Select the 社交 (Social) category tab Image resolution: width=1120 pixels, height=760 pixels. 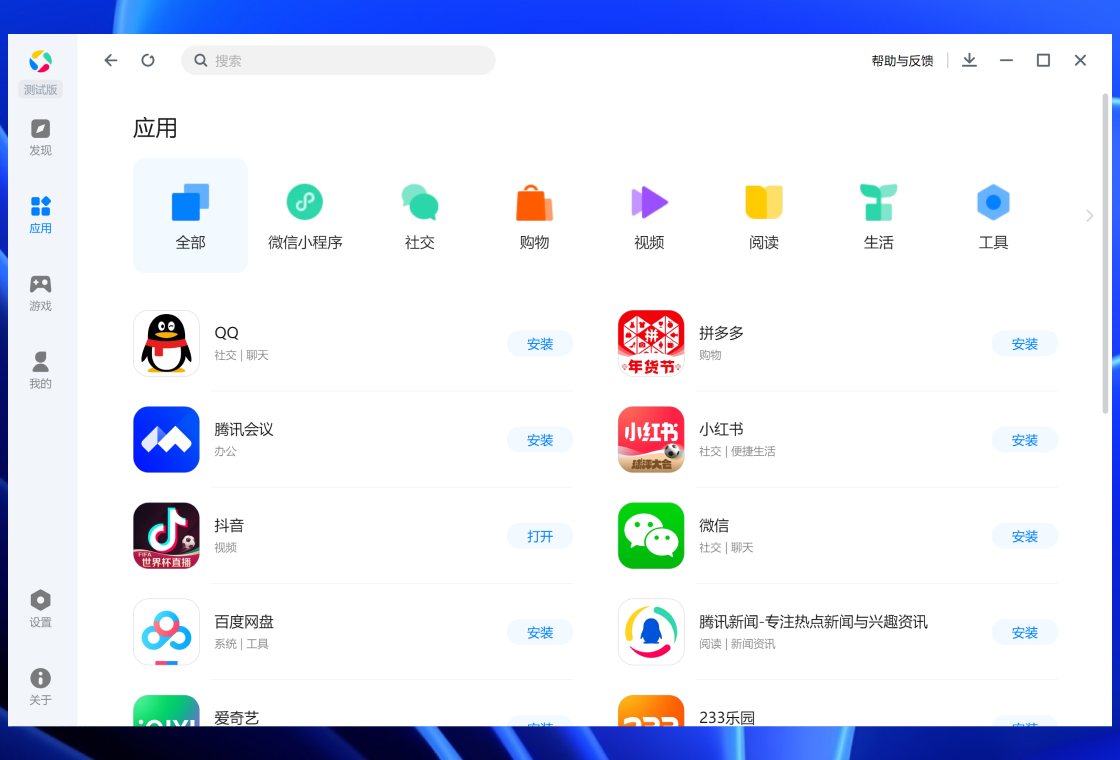coord(420,215)
